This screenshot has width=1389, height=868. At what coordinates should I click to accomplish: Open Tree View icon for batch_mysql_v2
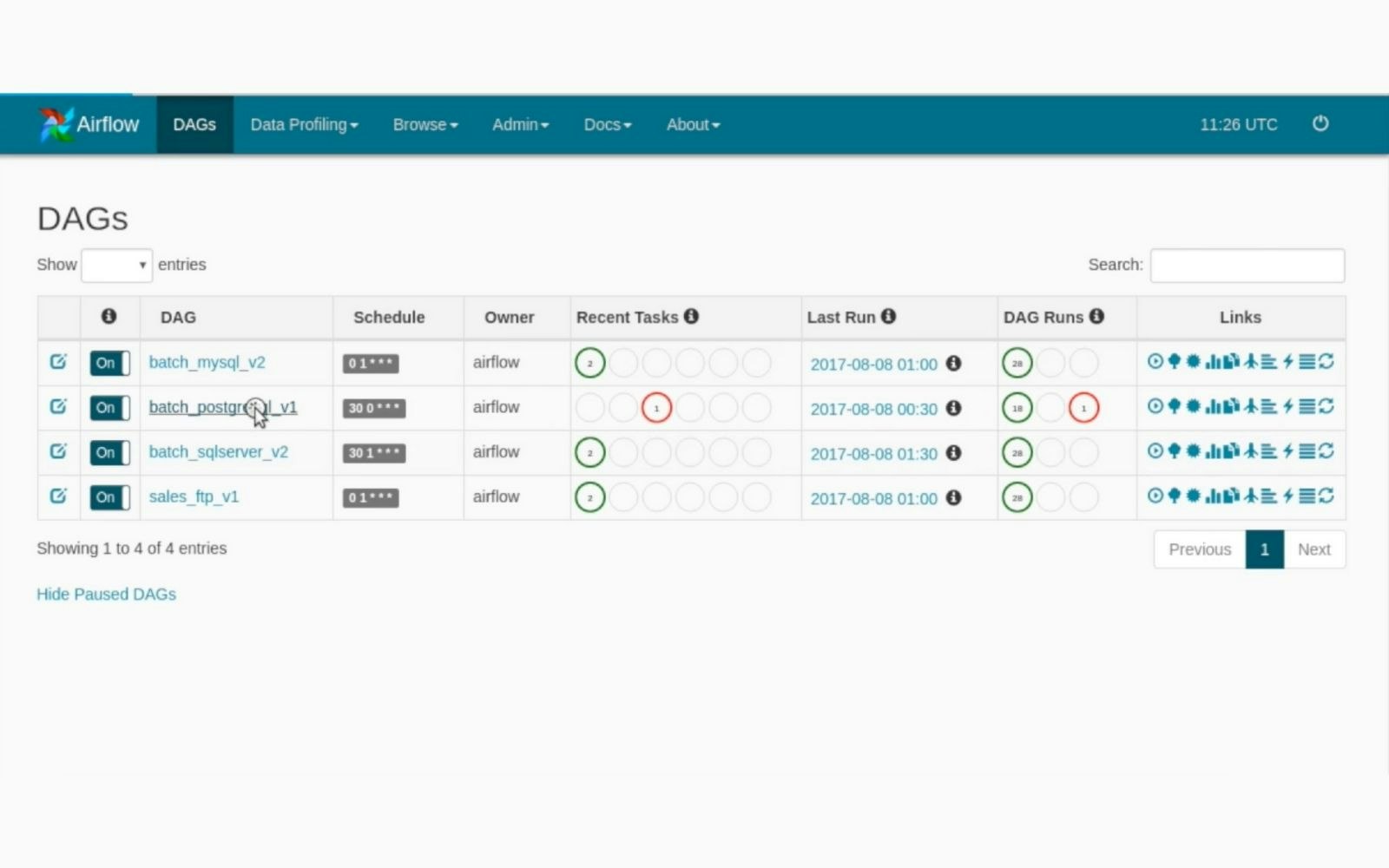pos(1175,361)
